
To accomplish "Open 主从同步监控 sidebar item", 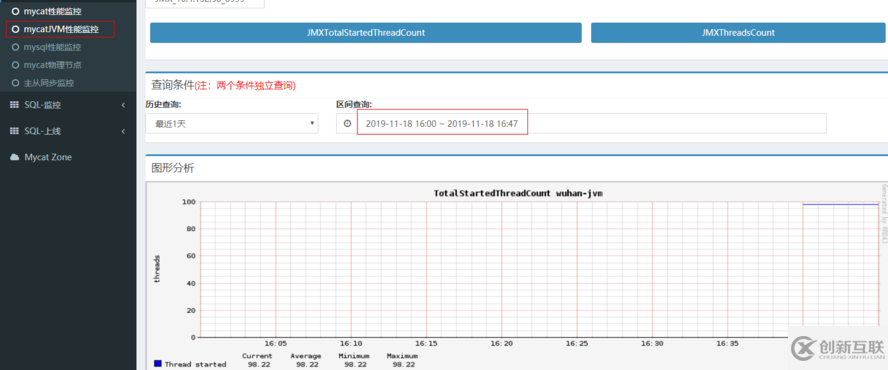I will point(49,83).
